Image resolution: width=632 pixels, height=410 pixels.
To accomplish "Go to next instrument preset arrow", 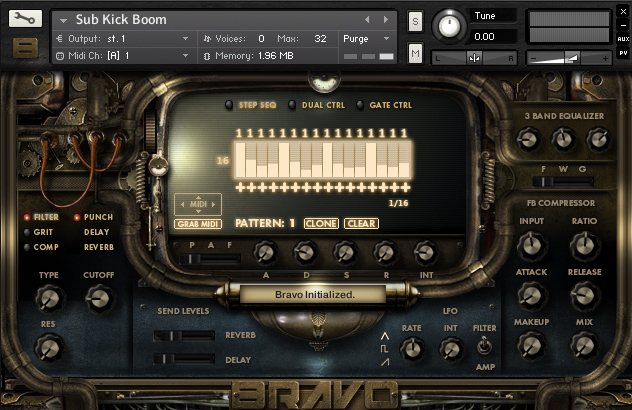I will pos(386,19).
